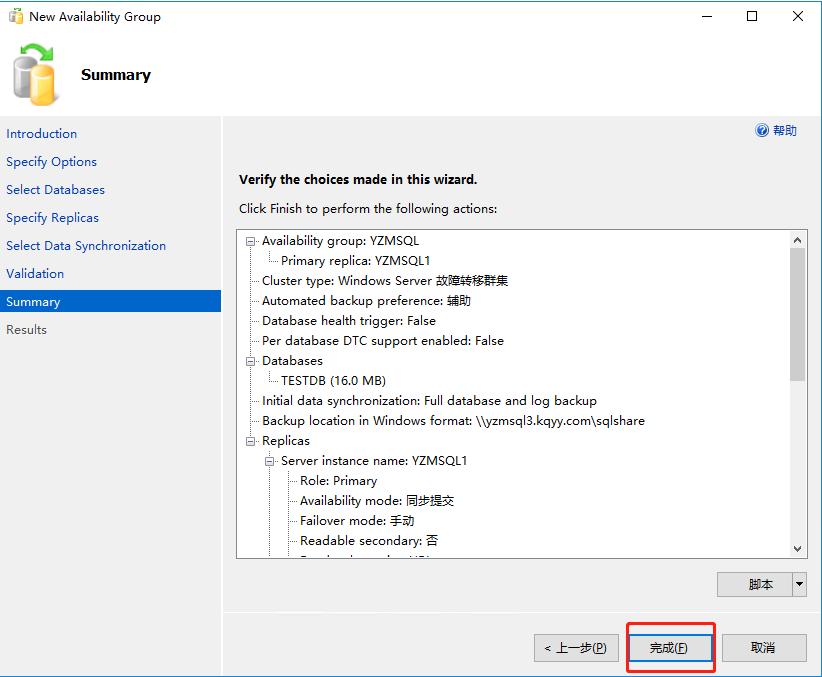Select the Failover mode: 手动 row
The image size is (822, 677).
[357, 521]
